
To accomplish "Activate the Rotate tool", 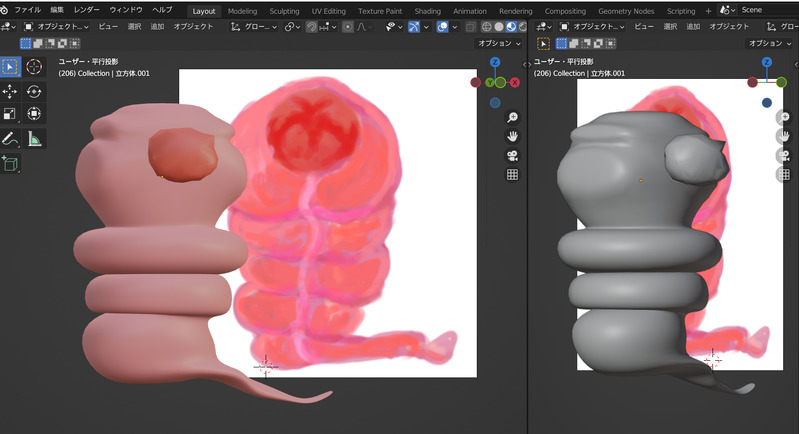I will pyautogui.click(x=34, y=91).
